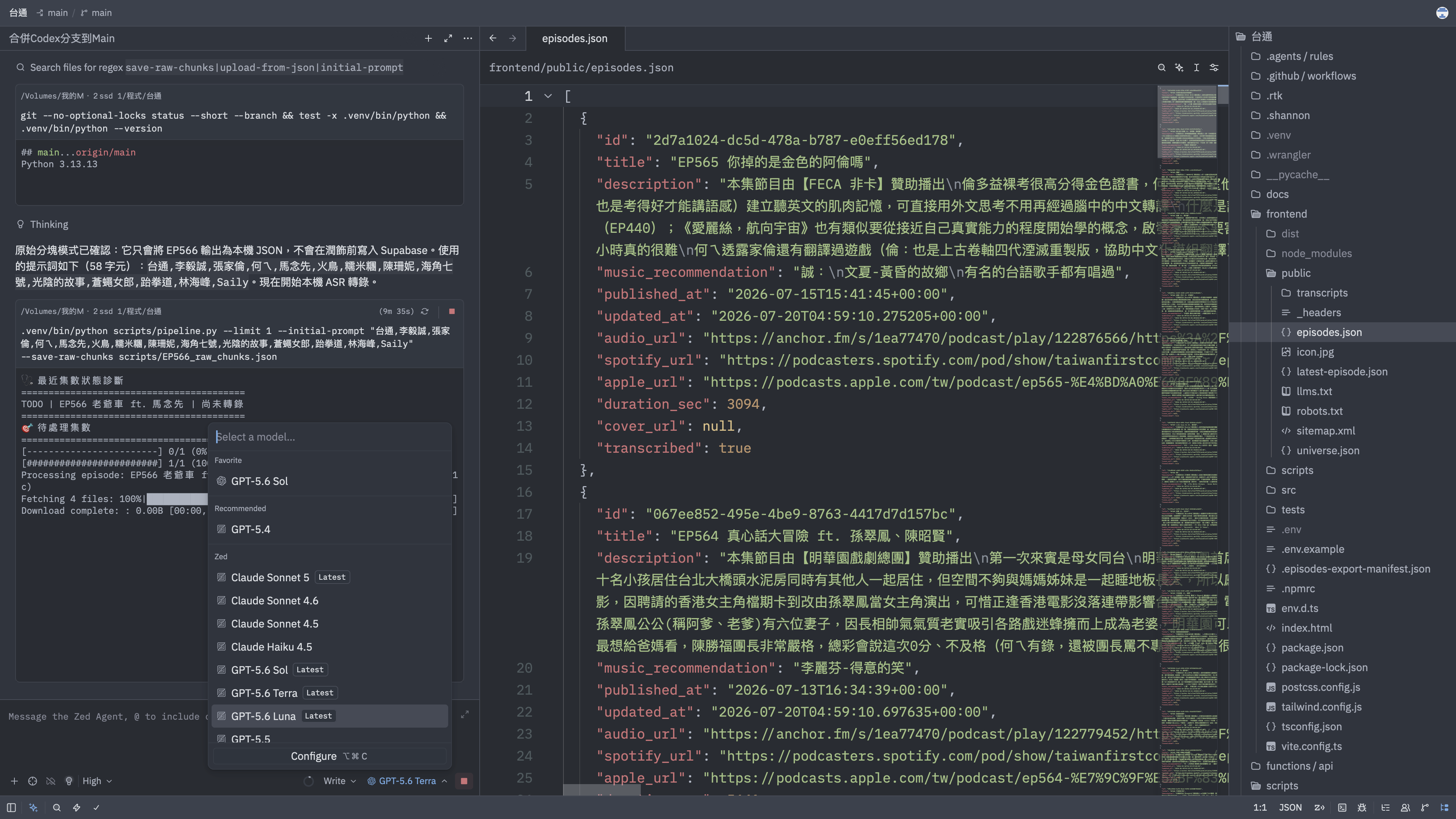The height and width of the screenshot is (819, 1456).
Task: Open edit prediction Z icon in status bar
Action: [1320, 808]
